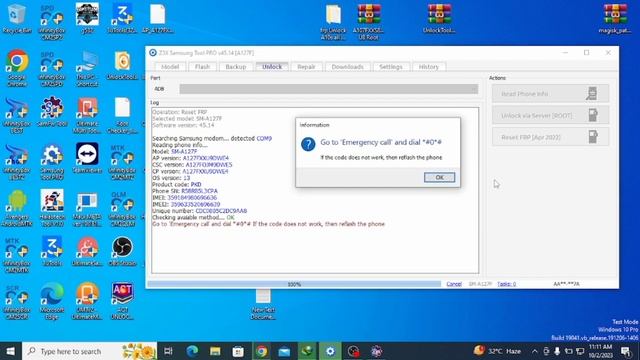Click the Windows Start button
Image resolution: width=640 pixels, height=360 pixels.
pyautogui.click(x=11, y=351)
